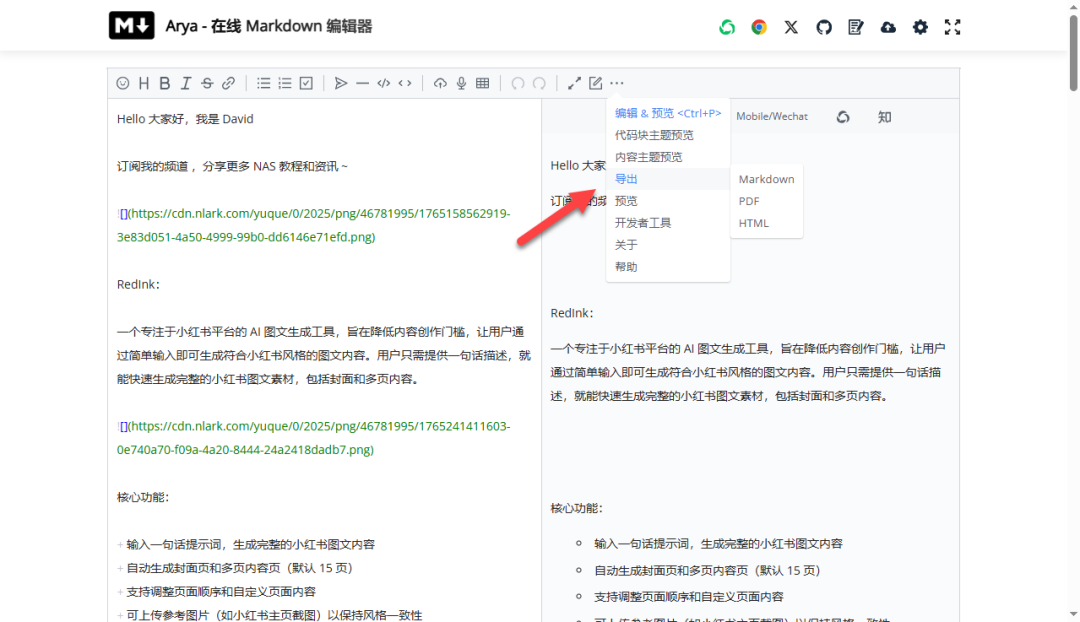
Task: Switch preview to Mobile/Wechat
Action: click(x=771, y=116)
